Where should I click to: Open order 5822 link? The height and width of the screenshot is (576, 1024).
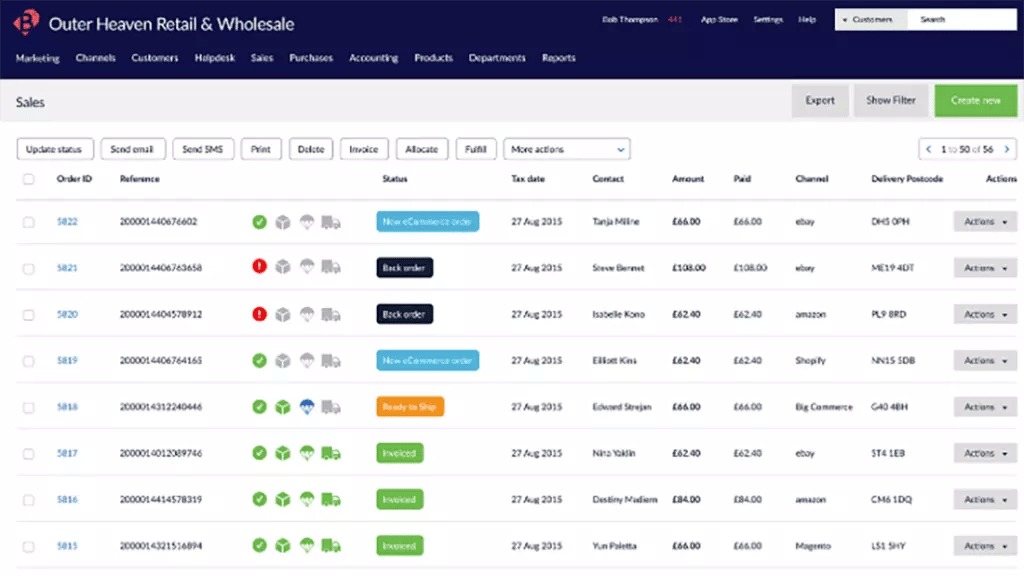67,222
